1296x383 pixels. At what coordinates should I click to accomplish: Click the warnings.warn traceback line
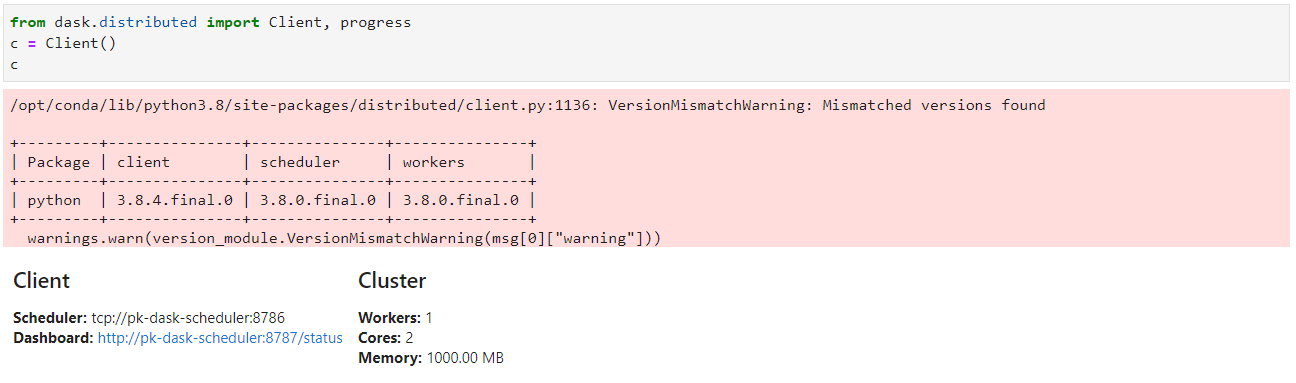pyautogui.click(x=345, y=238)
